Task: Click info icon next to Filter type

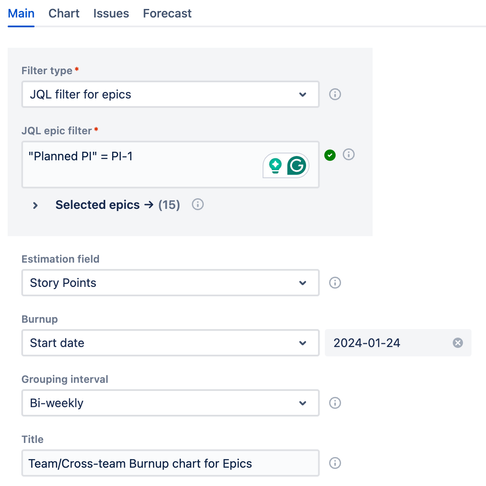Action: point(335,94)
